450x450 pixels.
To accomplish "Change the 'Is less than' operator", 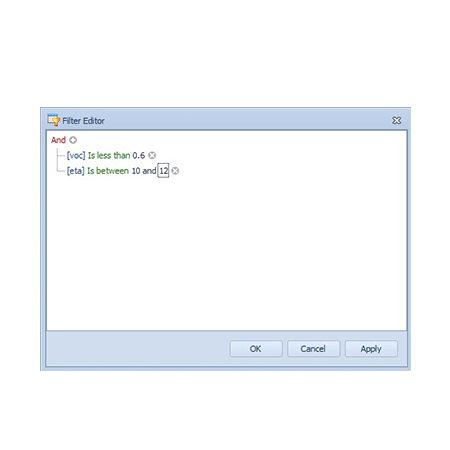I will coord(109,156).
